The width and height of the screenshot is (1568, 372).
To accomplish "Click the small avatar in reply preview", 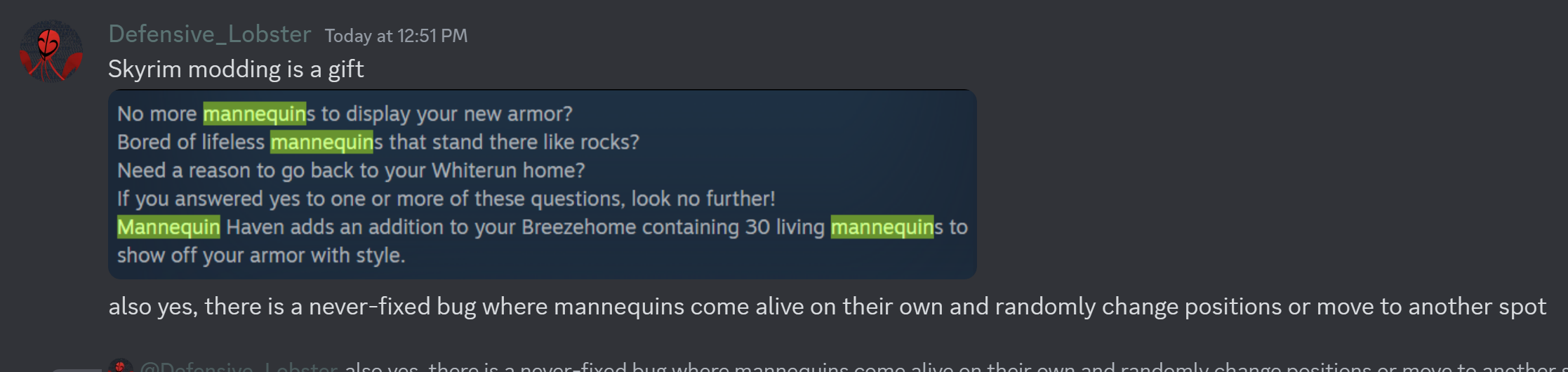I will tap(119, 366).
